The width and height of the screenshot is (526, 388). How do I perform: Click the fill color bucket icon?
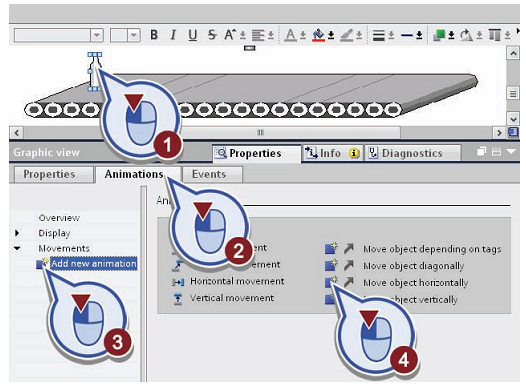coord(318,35)
